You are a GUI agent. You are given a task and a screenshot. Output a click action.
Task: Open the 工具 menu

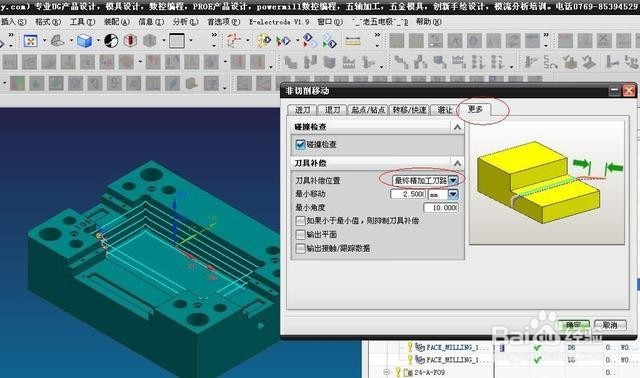(x=82, y=22)
